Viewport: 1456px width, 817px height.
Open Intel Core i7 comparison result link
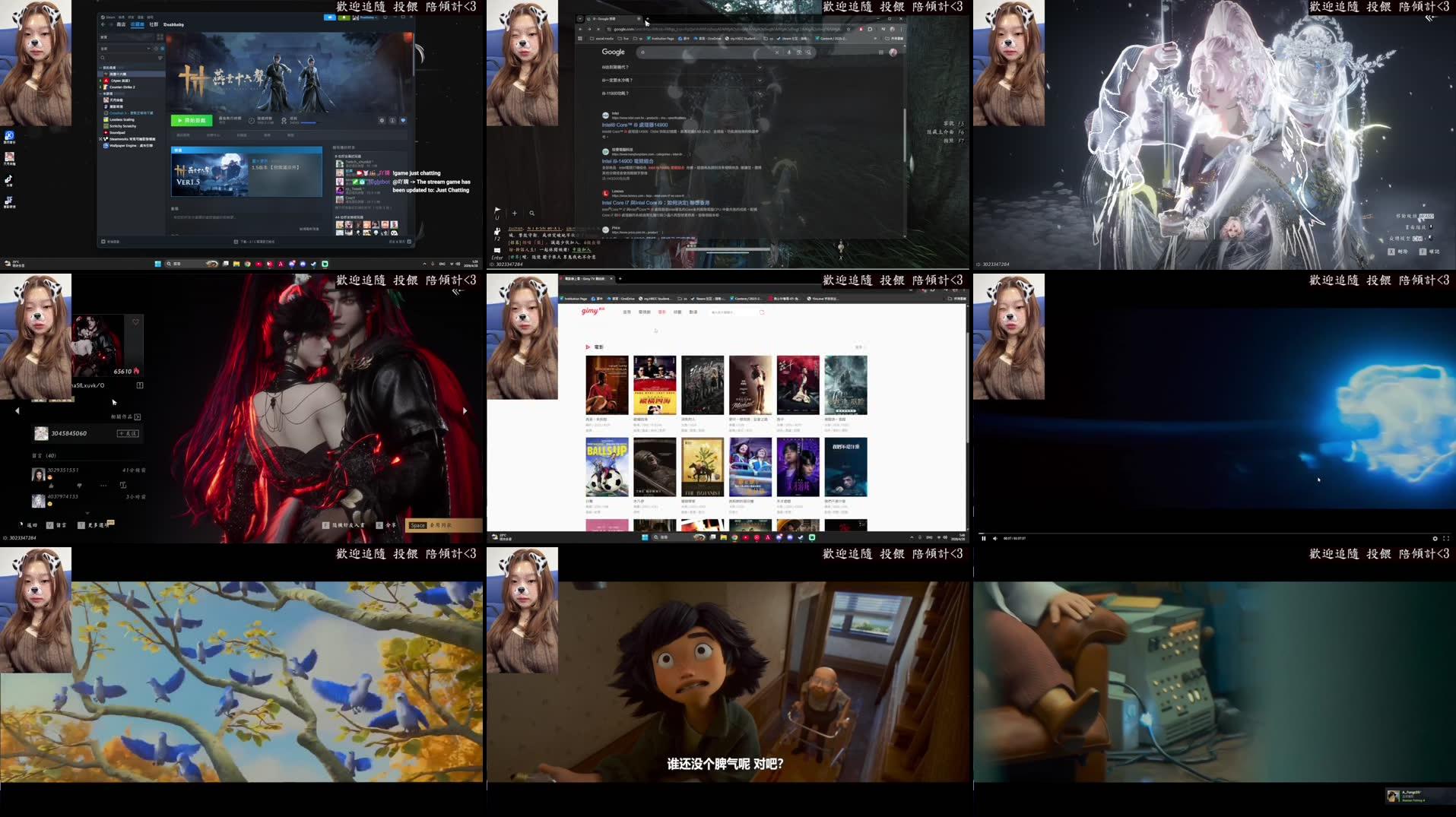click(655, 203)
